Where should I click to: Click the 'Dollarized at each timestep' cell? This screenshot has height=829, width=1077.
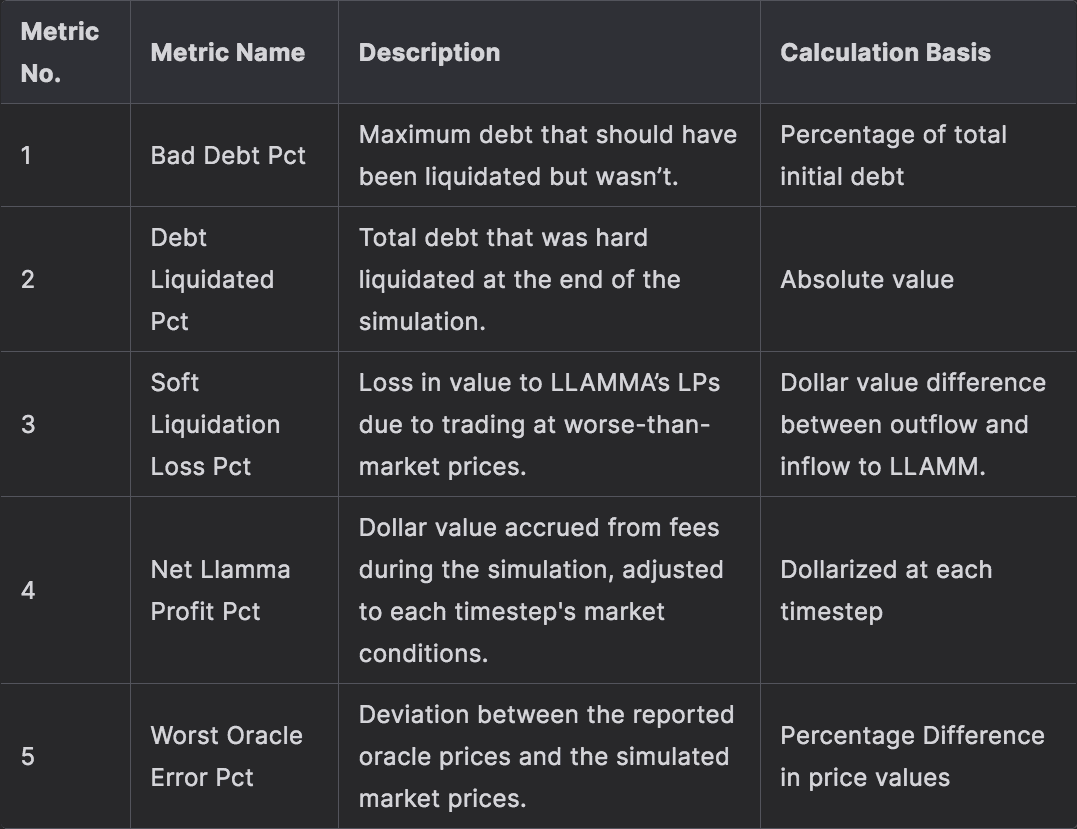coord(886,590)
